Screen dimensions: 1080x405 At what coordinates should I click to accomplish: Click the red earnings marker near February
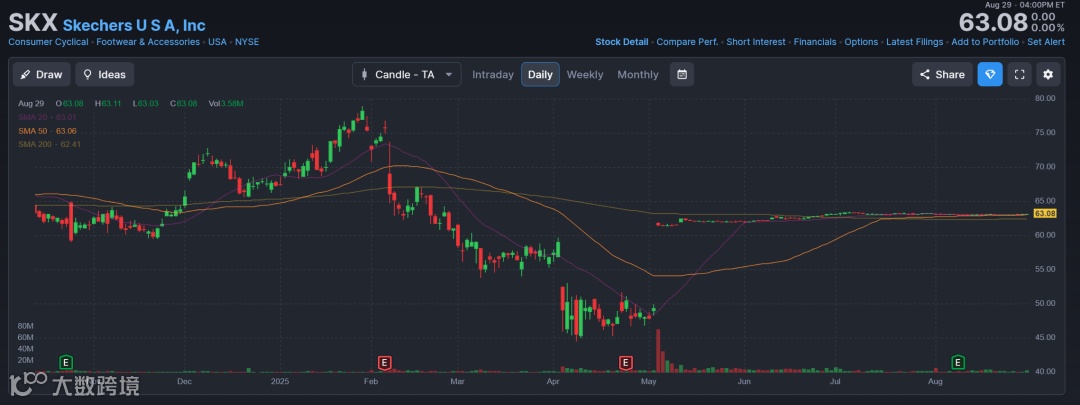click(x=384, y=362)
